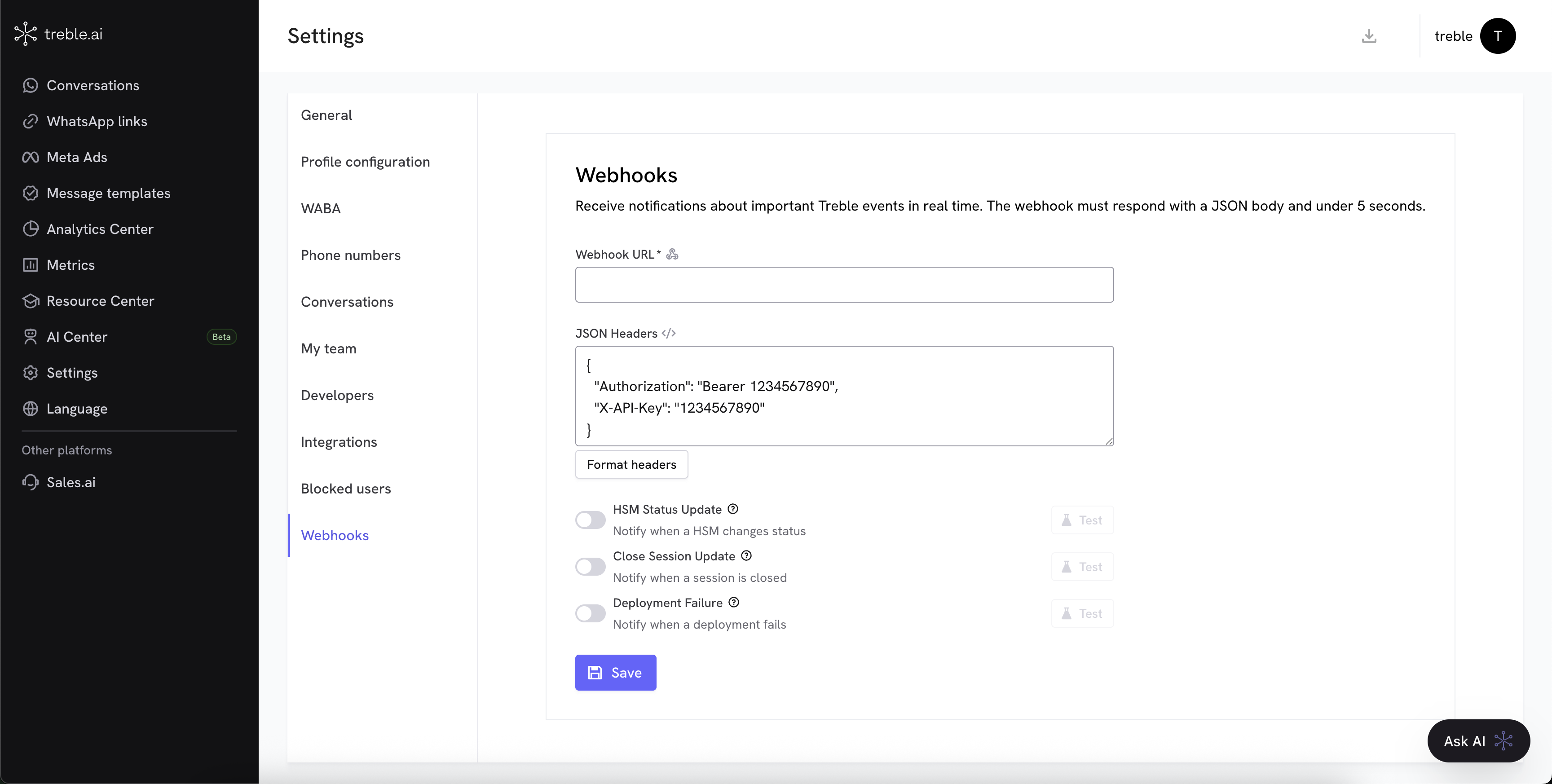This screenshot has height=784, width=1552.
Task: Select the Developers settings tab
Action: [337, 395]
